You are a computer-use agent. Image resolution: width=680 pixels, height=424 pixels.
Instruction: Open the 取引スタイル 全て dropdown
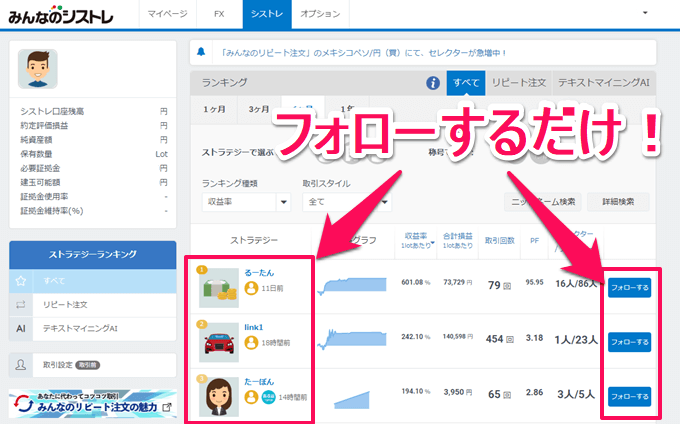(347, 202)
